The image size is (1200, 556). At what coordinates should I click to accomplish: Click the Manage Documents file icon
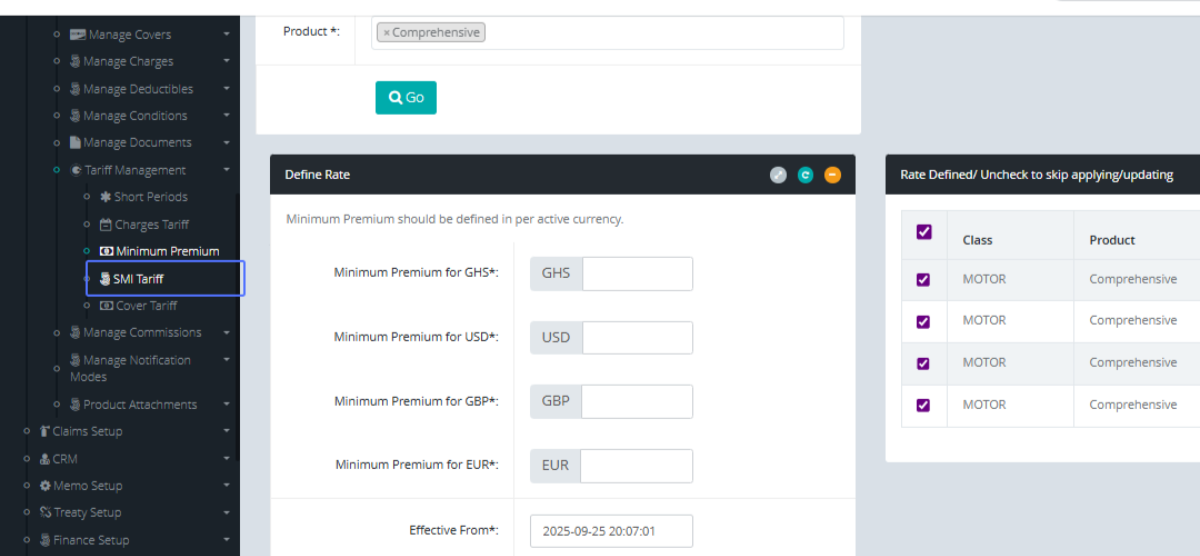75,143
